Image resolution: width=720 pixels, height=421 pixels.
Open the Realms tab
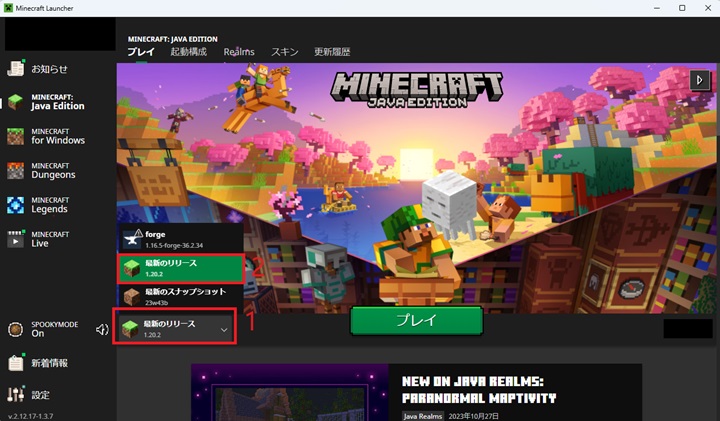(239, 52)
